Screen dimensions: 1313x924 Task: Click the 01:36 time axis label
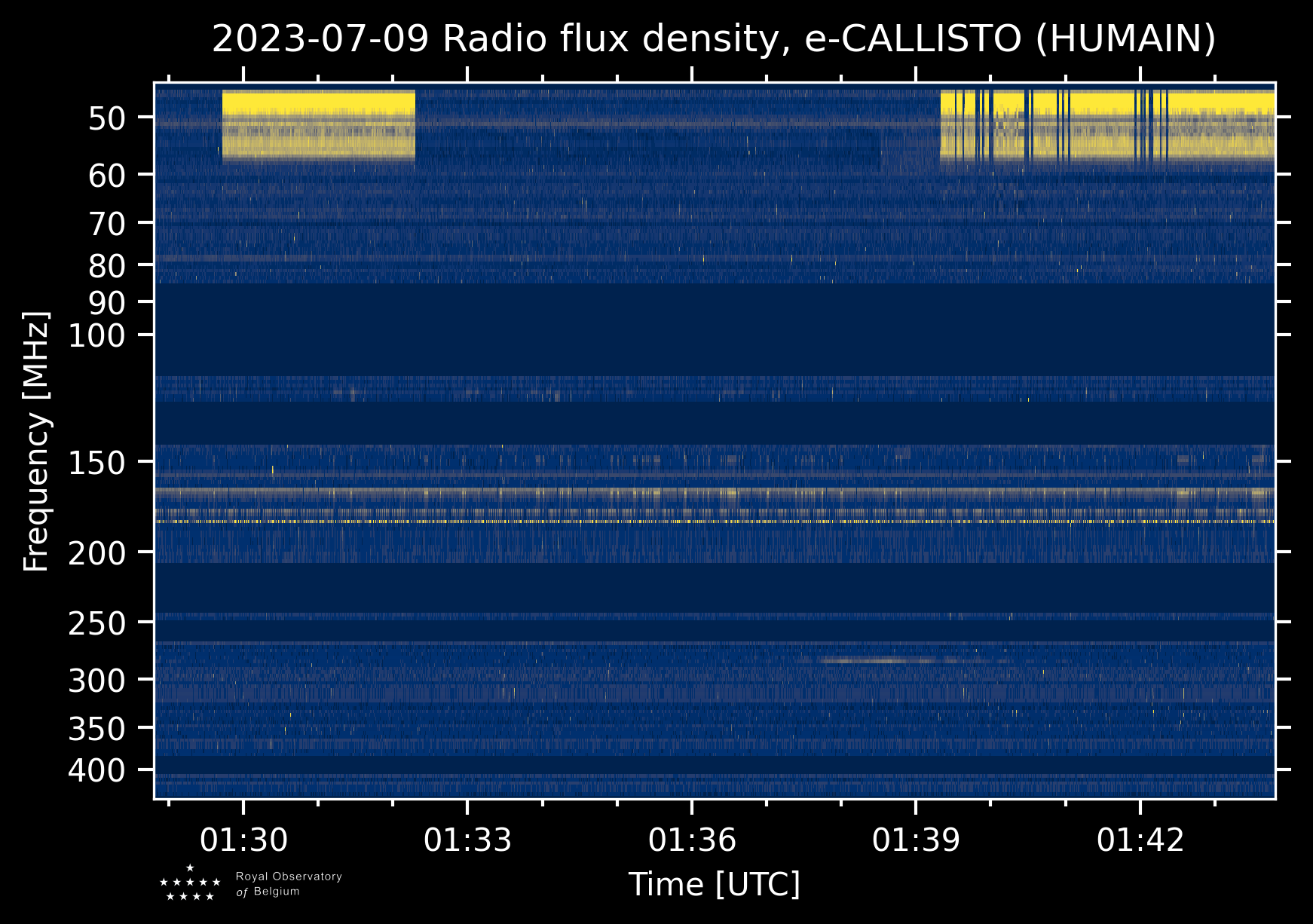click(x=692, y=840)
